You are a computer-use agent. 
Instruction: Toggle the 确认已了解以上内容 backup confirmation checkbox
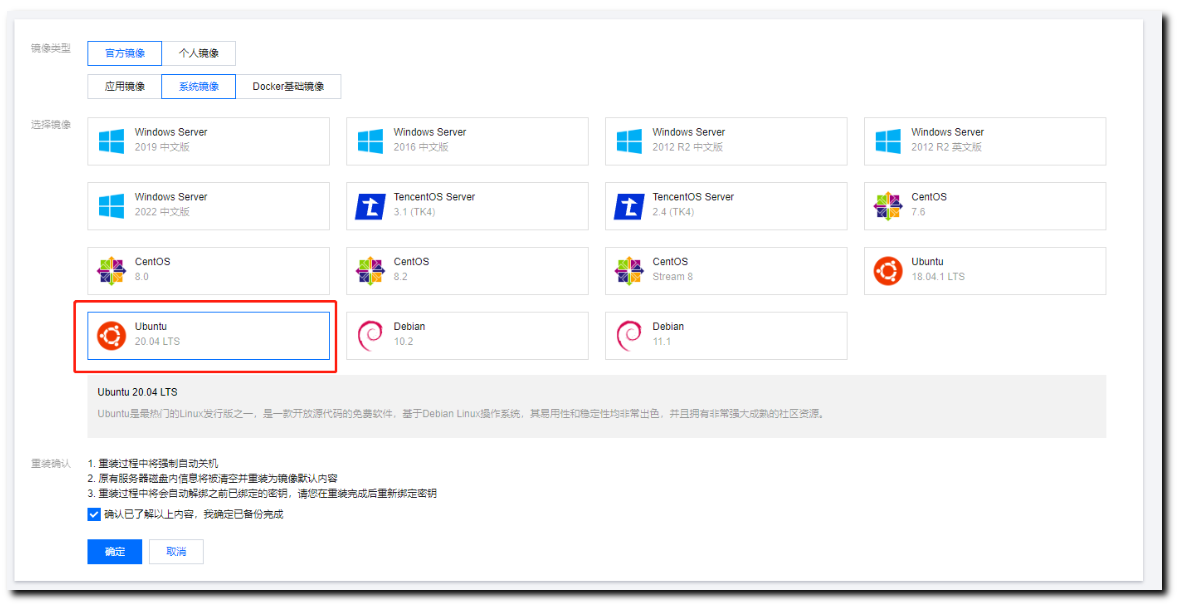coord(94,514)
